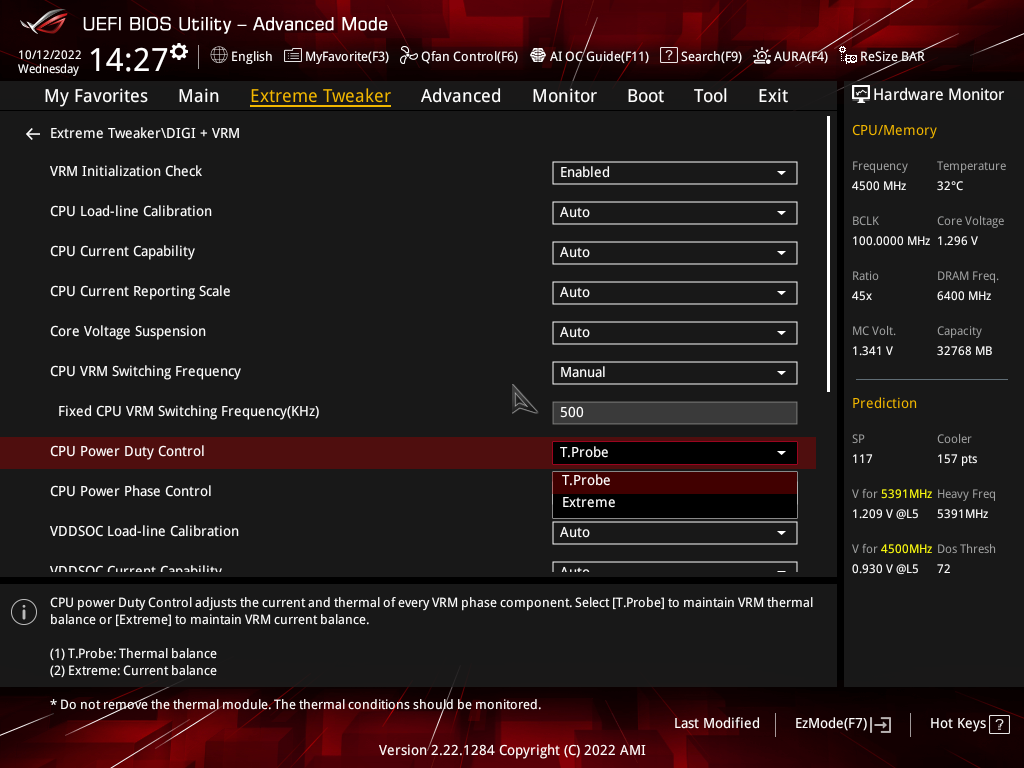
Task: Click the CPU/Memory section heading
Action: (894, 131)
